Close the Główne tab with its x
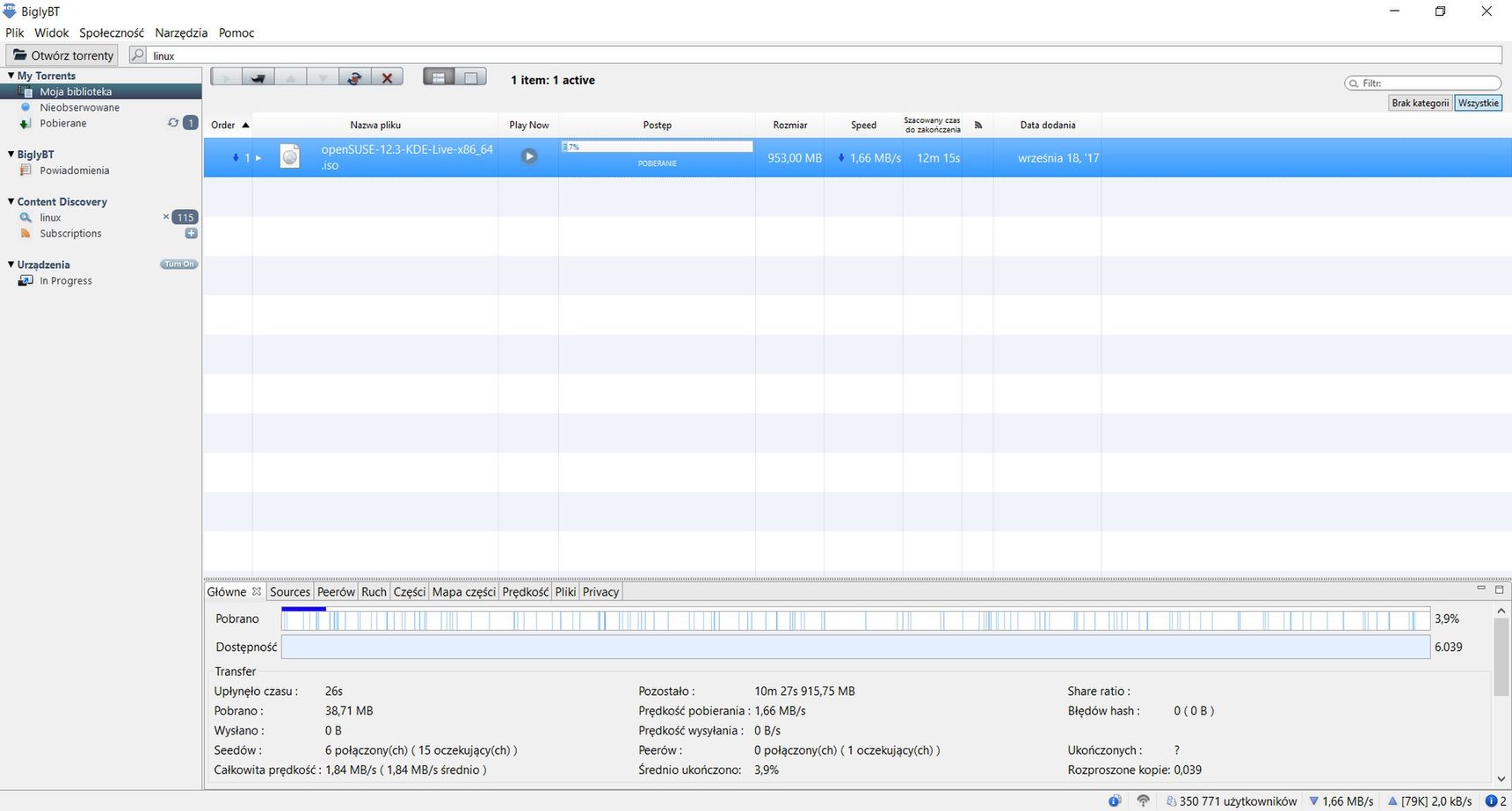 [x=257, y=591]
